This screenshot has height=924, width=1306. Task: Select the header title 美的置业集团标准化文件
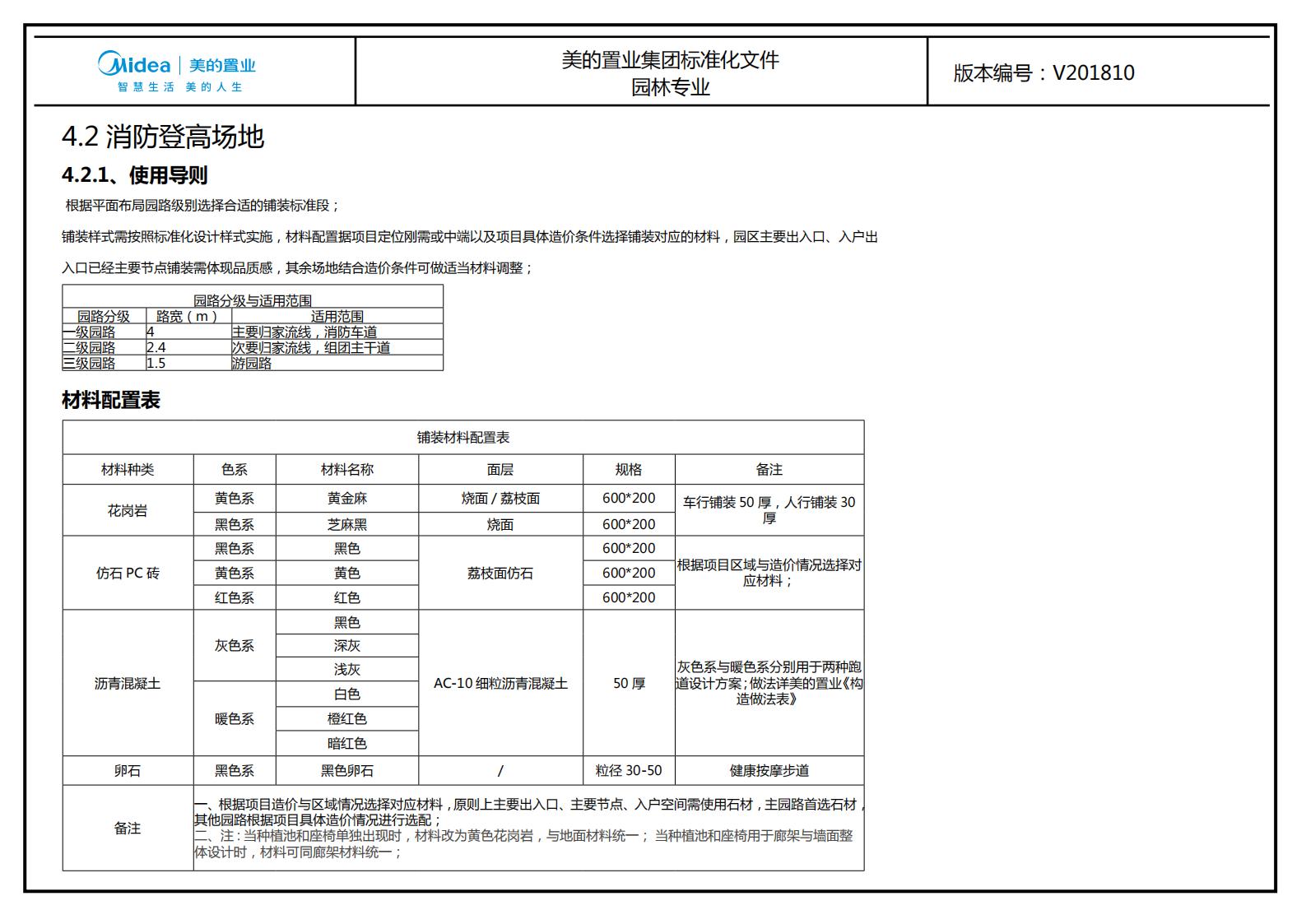670,60
